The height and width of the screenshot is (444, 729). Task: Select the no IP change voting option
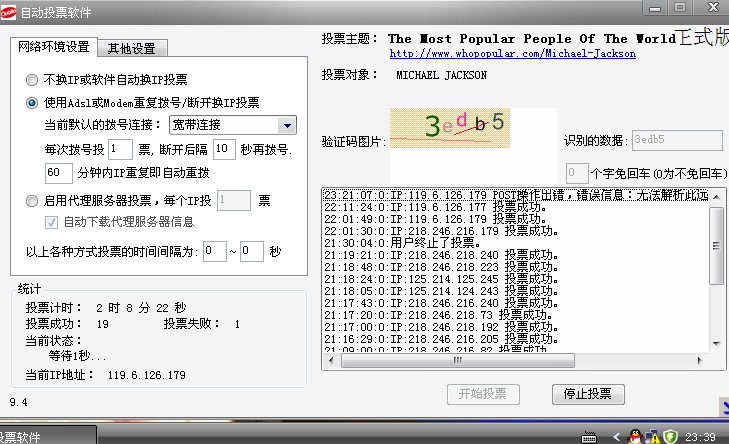33,79
